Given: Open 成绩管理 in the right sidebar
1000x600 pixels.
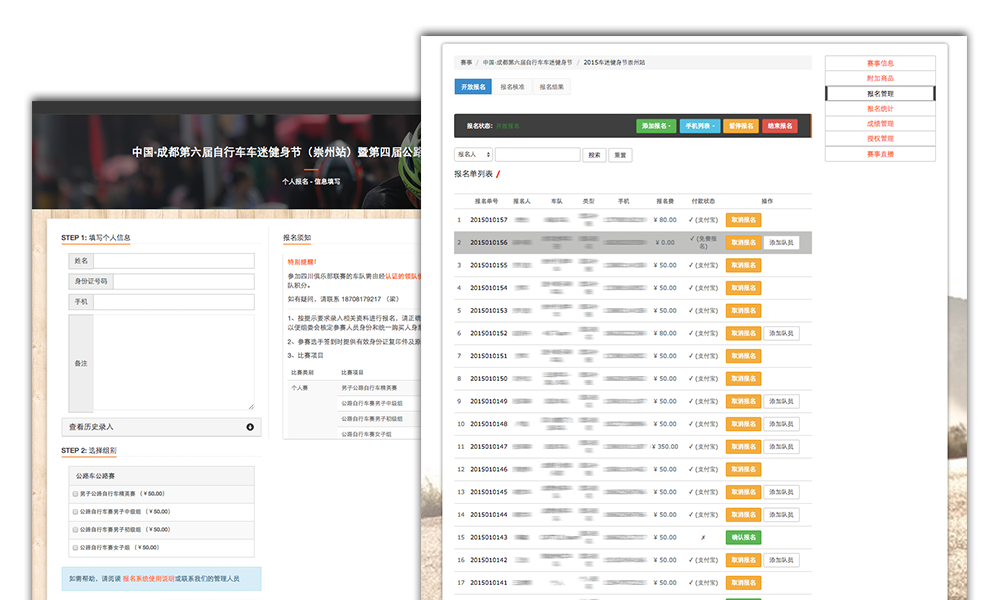Looking at the screenshot, I should pos(880,123).
